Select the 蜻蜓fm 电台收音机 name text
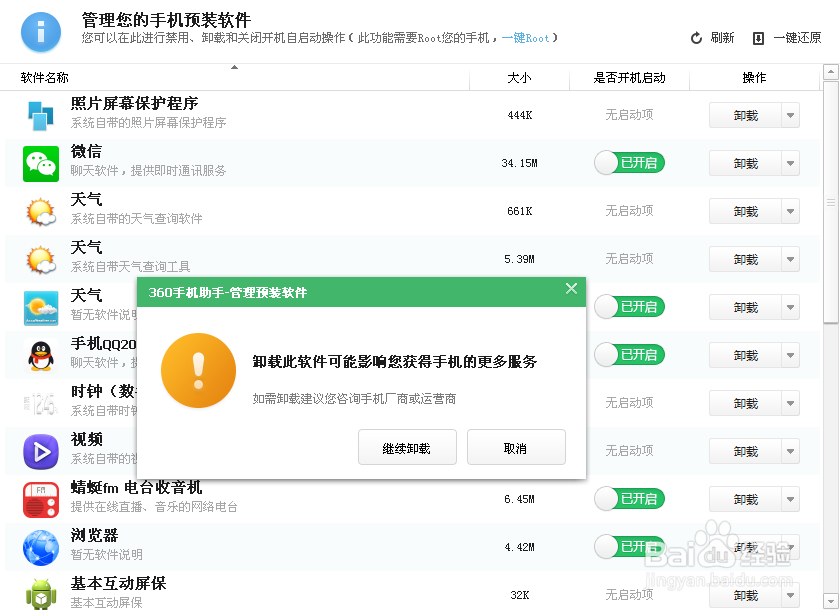 [x=136, y=487]
